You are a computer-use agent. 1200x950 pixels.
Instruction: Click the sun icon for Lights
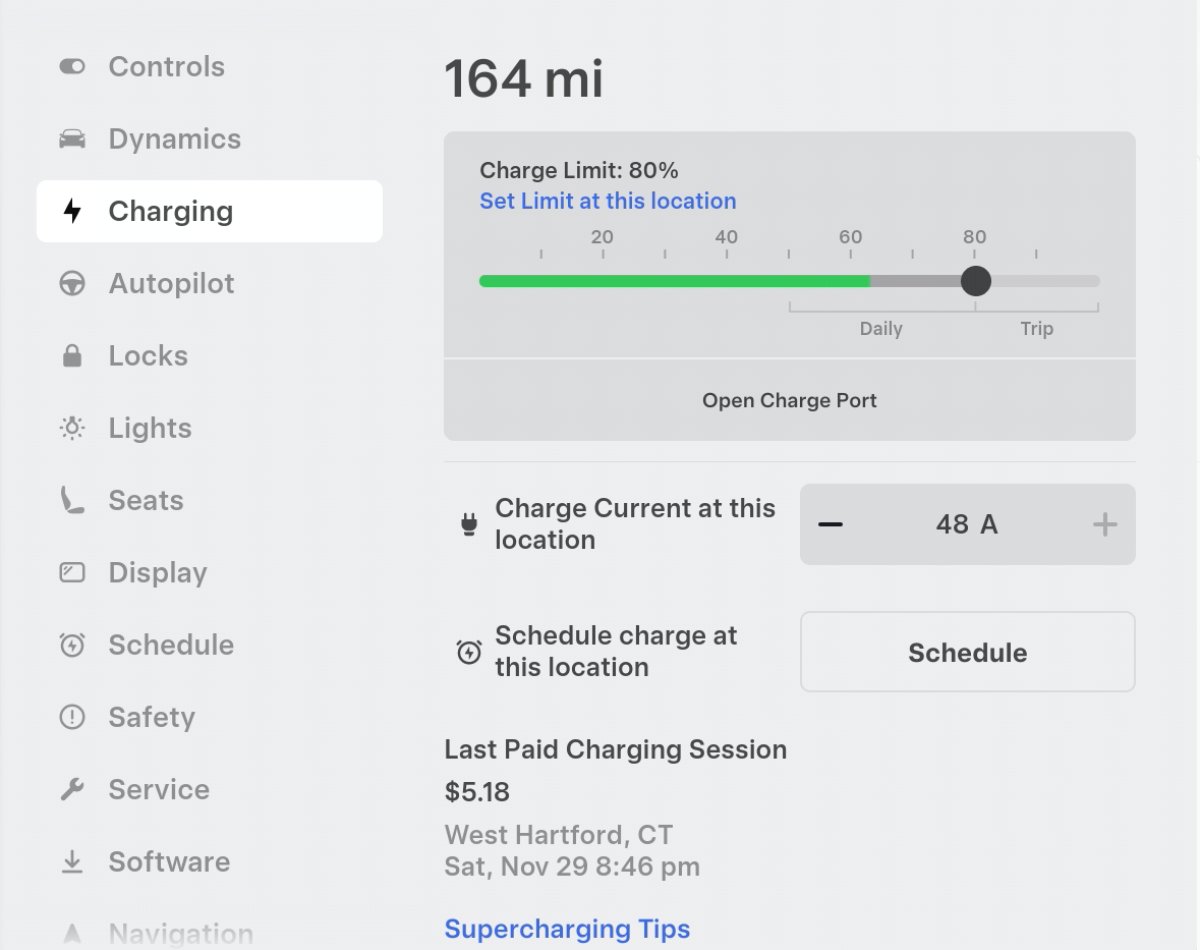coord(72,428)
